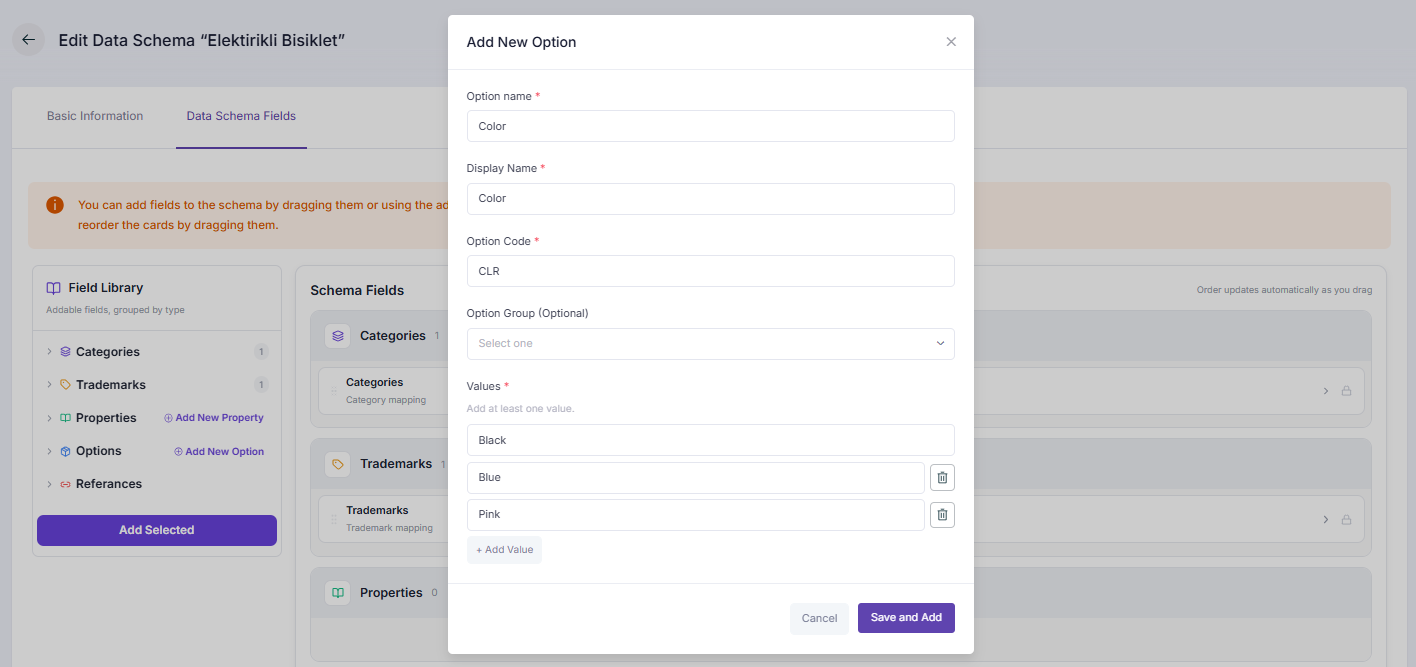Screen dimensions: 1416x667
Task: Click Save and Add button
Action: pyautogui.click(x=906, y=618)
